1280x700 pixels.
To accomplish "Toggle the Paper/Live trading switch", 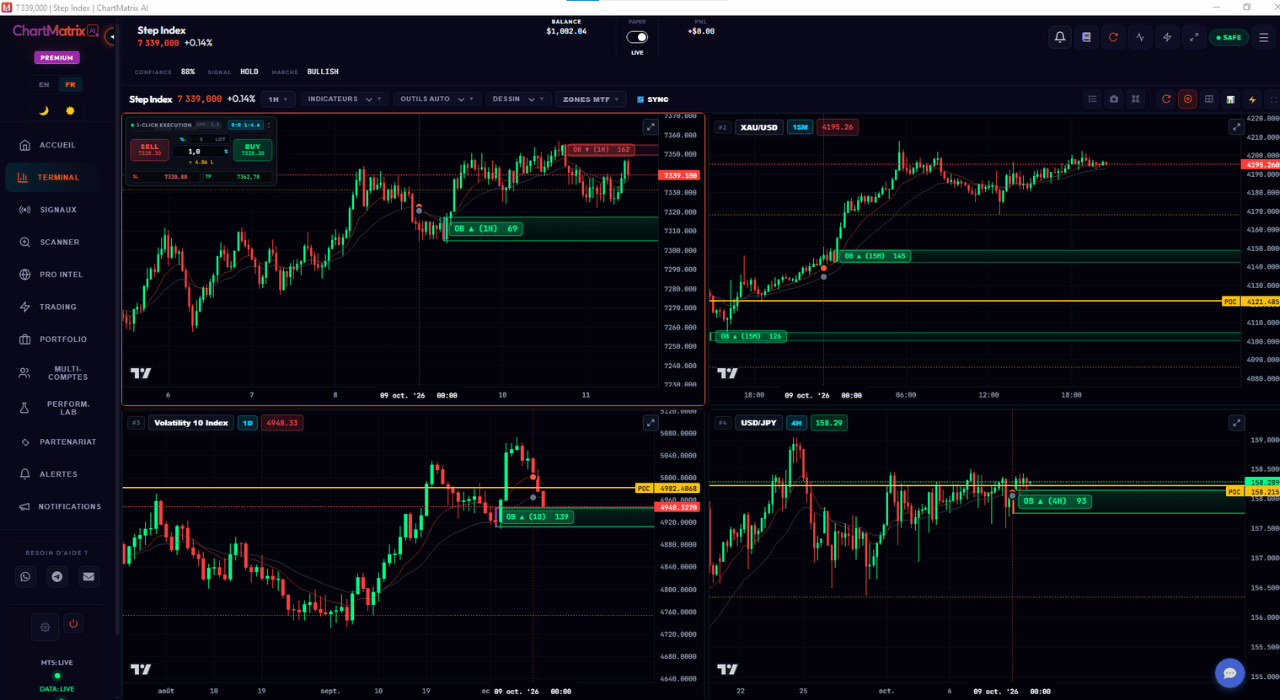I will pyautogui.click(x=637, y=37).
